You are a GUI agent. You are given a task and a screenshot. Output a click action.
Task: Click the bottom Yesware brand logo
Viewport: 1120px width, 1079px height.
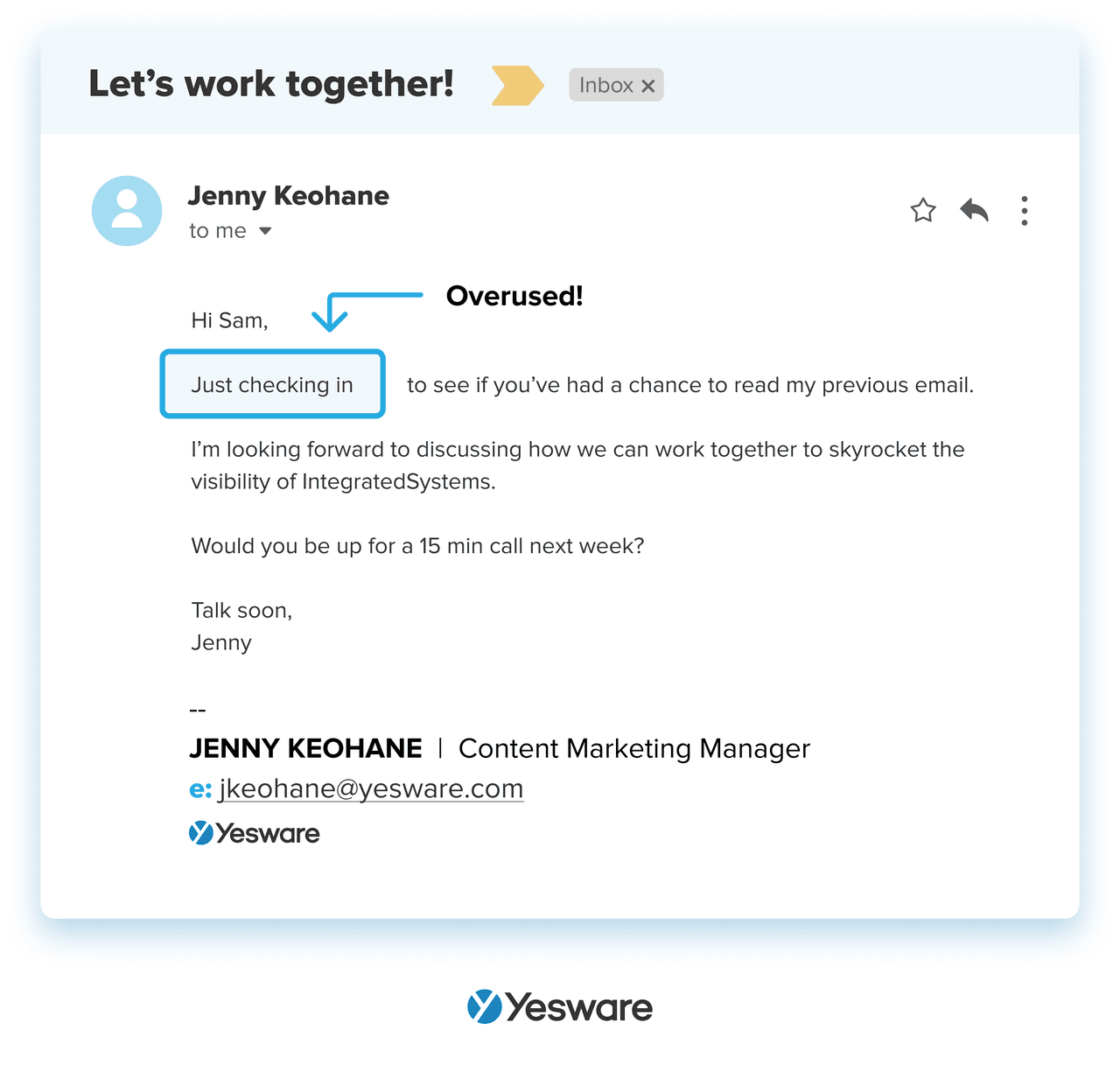560,1007
